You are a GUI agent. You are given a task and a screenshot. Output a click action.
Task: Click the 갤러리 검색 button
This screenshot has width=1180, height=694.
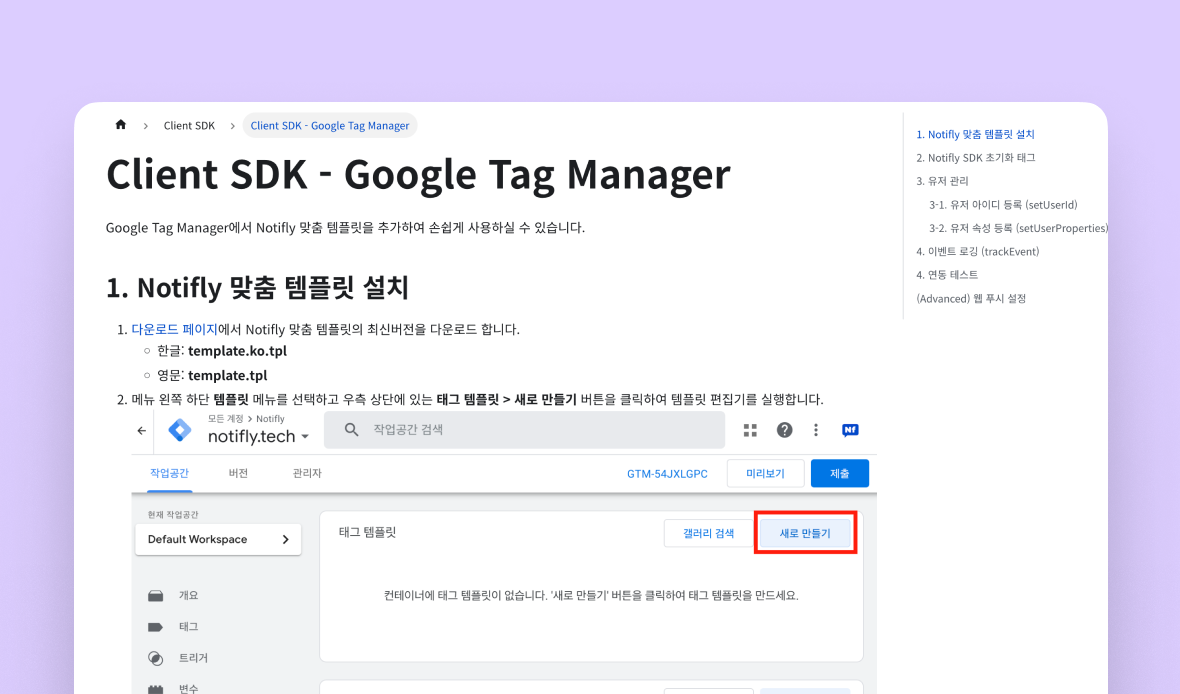coord(708,534)
